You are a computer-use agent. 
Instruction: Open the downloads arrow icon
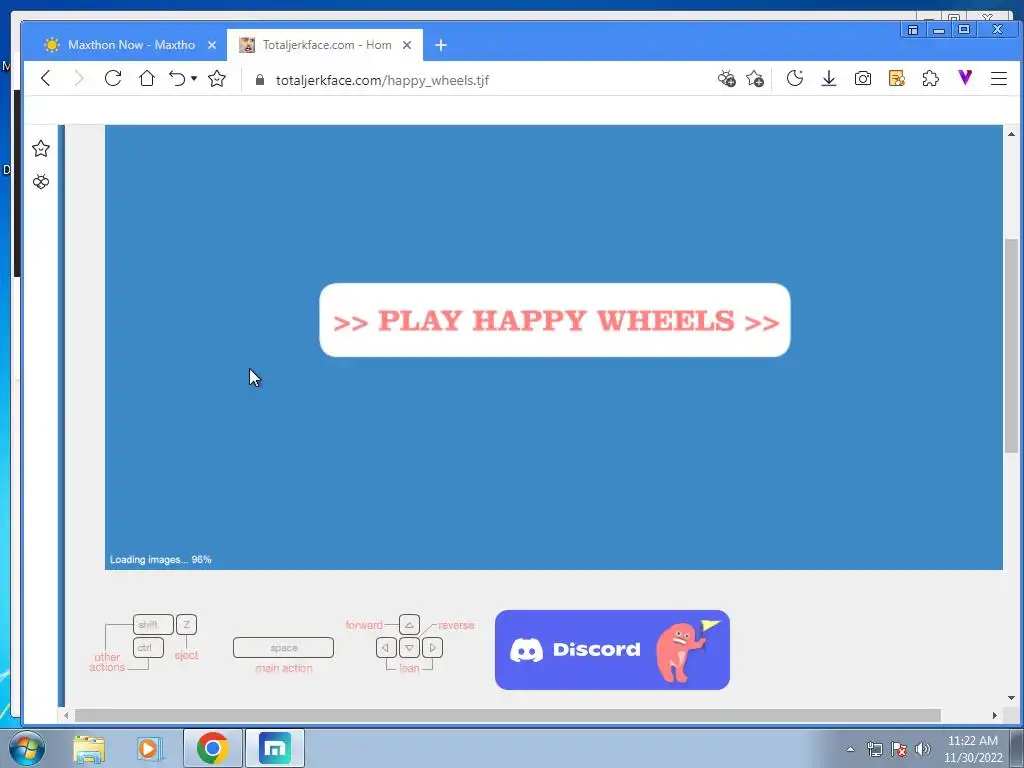[829, 79]
